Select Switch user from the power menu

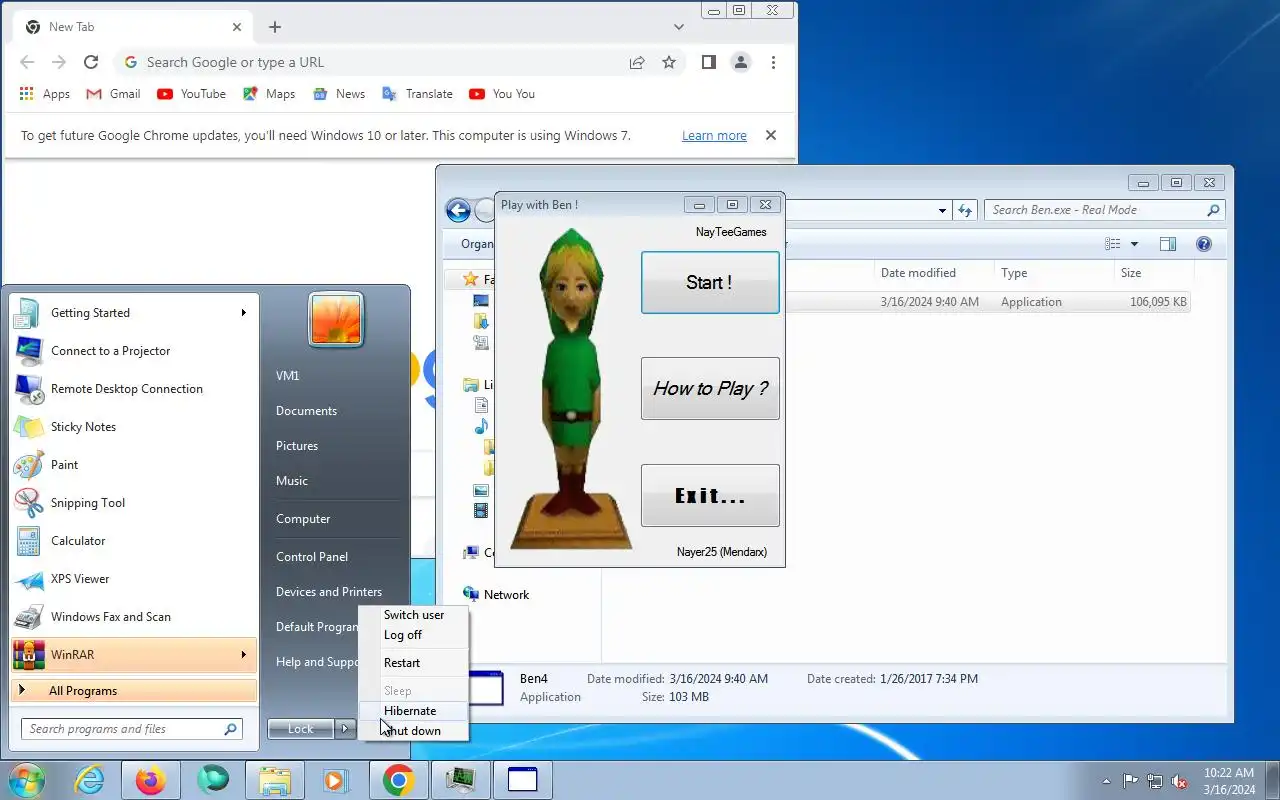(414, 615)
